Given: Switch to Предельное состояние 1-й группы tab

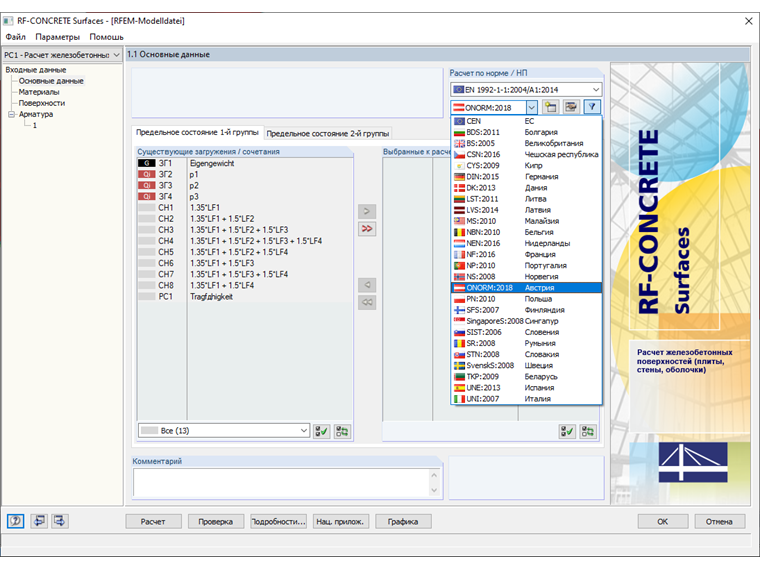Looking at the screenshot, I should coord(197,132).
